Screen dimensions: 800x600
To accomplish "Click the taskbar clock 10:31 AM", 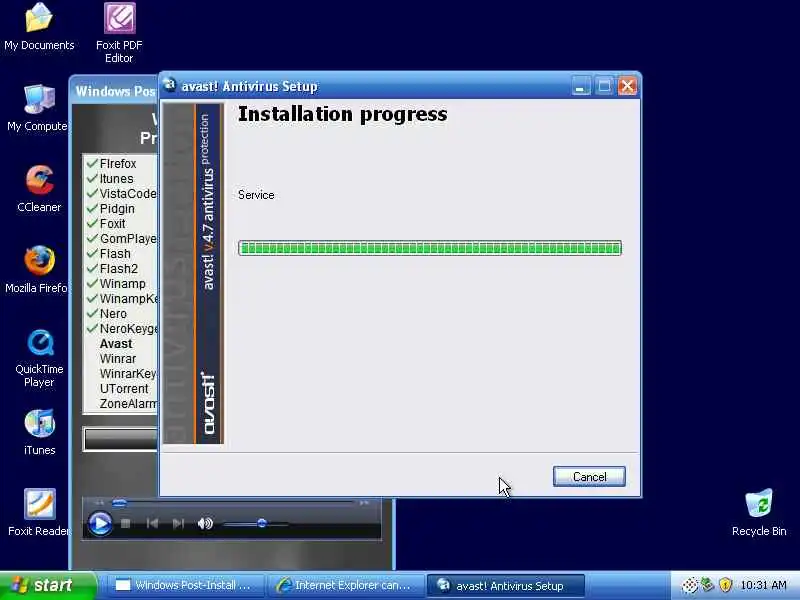I will pos(763,585).
